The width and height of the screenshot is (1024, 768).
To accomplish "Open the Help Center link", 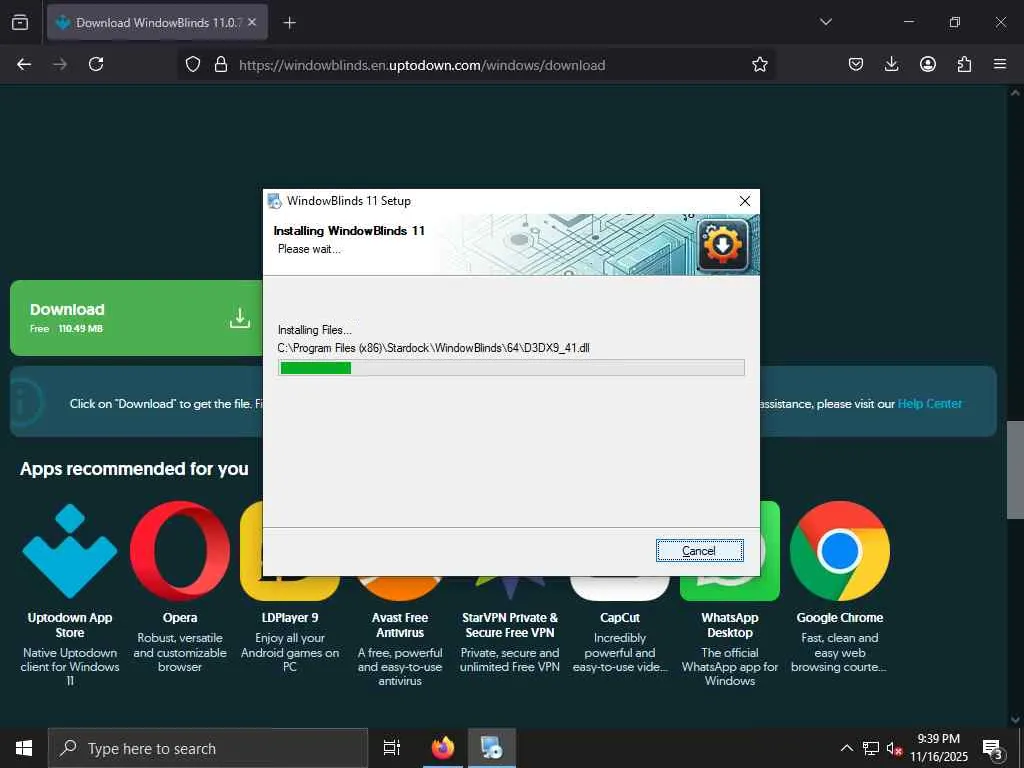I will 929,404.
